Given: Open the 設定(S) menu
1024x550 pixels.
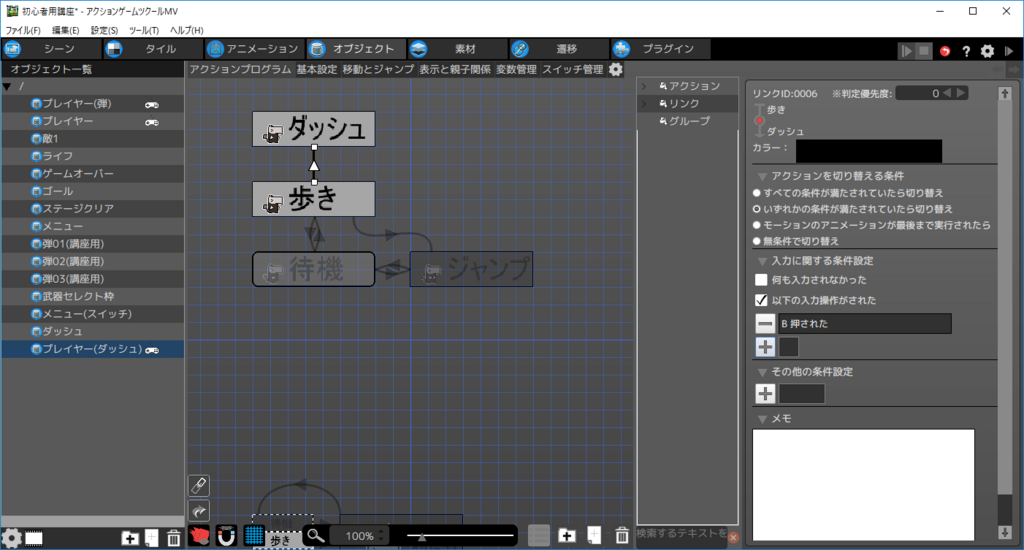Looking at the screenshot, I should click(x=104, y=30).
